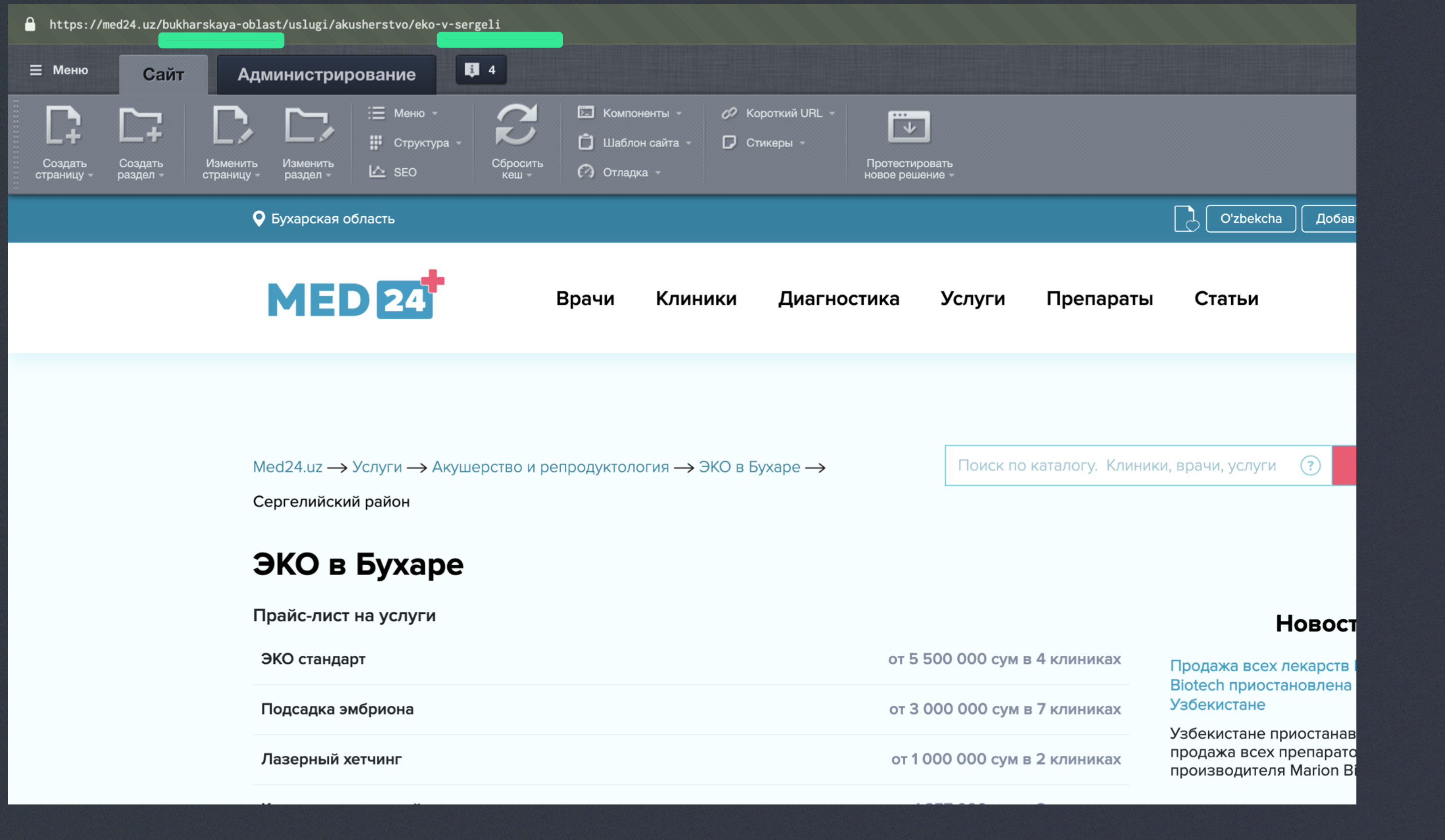Follow the Med24.uz breadcrumb link
The width and height of the screenshot is (1445, 840).
[287, 467]
